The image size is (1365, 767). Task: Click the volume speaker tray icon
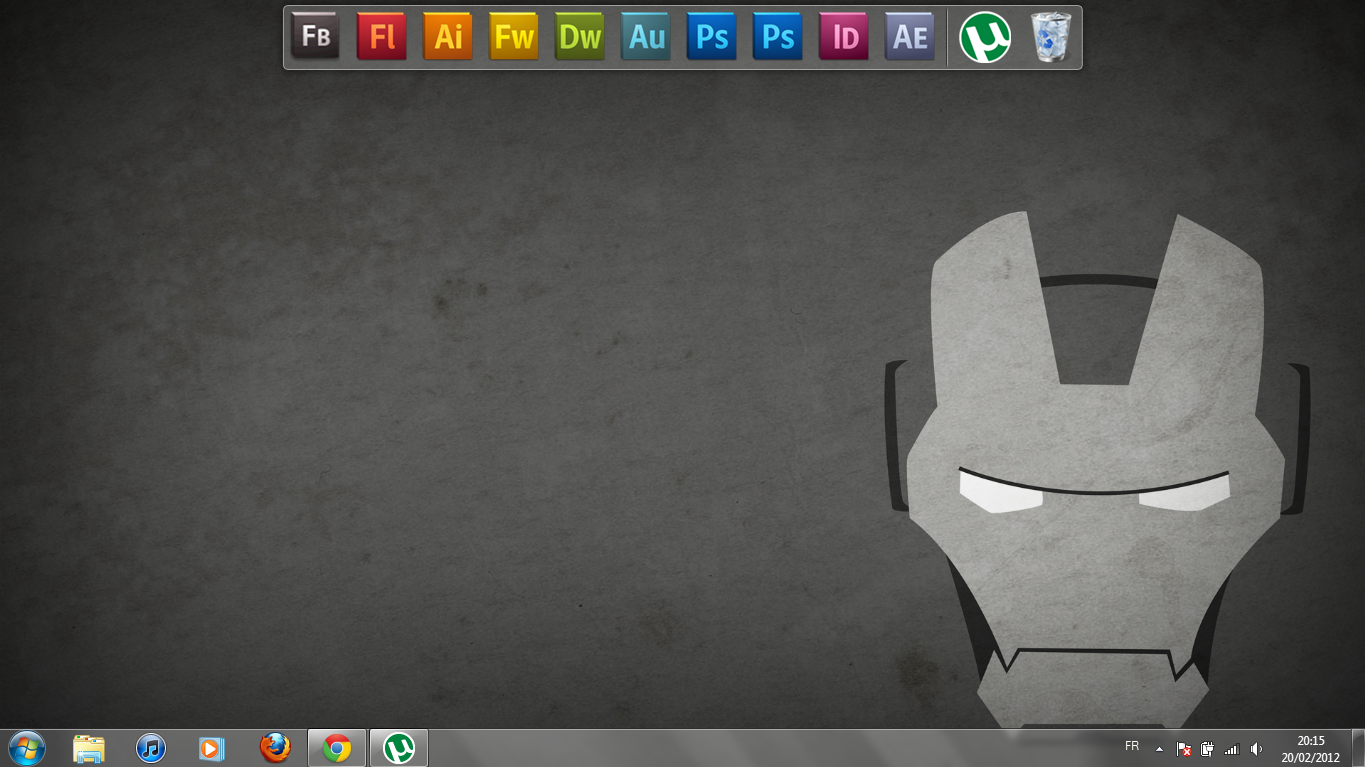tap(1256, 748)
